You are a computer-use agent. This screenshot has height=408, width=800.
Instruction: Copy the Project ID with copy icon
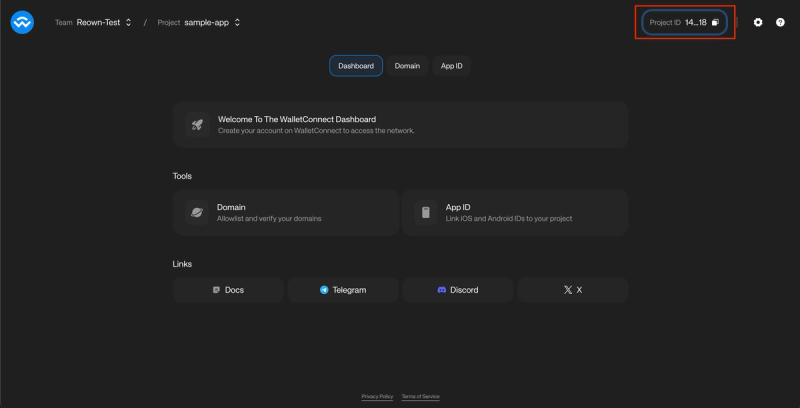pos(715,22)
